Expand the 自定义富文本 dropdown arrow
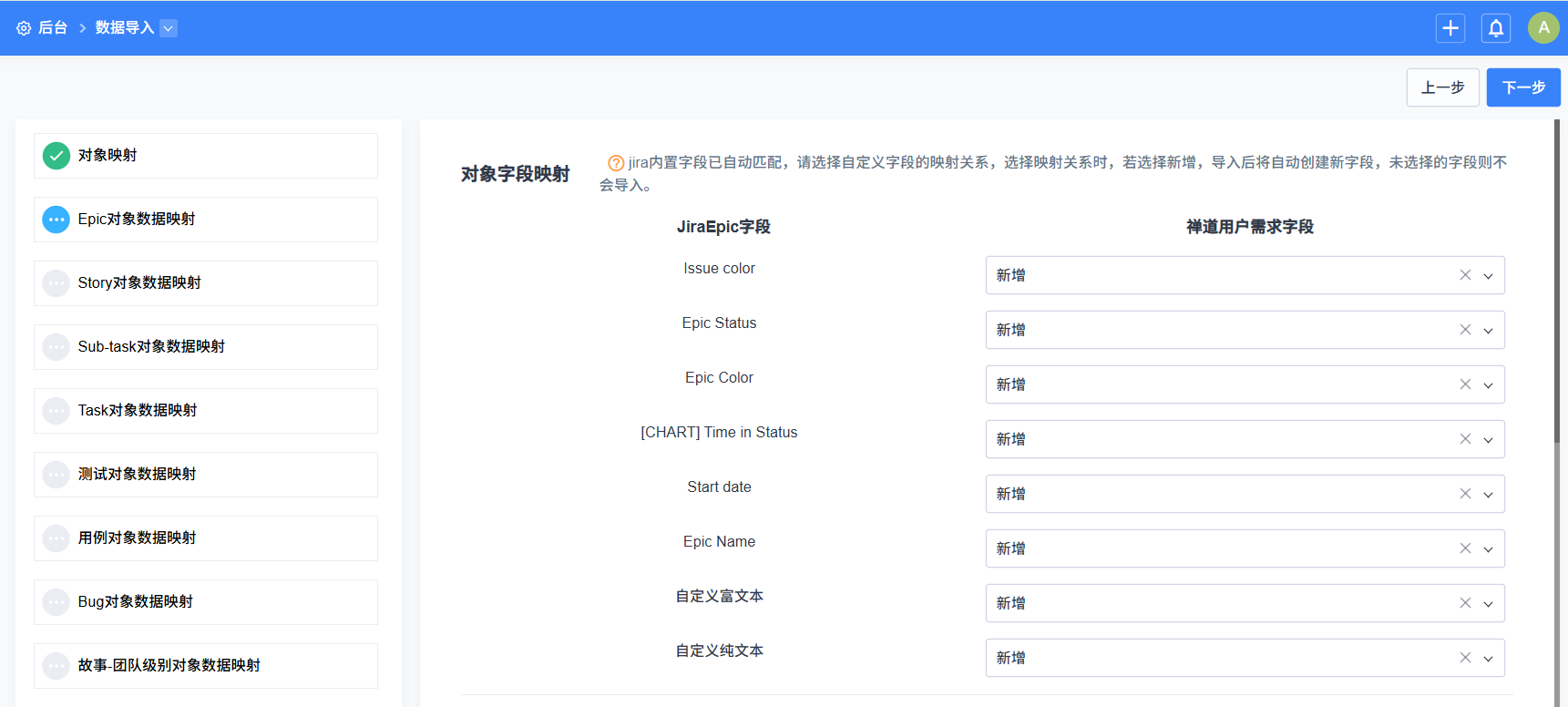This screenshot has width=1568, height=707. [1488, 604]
